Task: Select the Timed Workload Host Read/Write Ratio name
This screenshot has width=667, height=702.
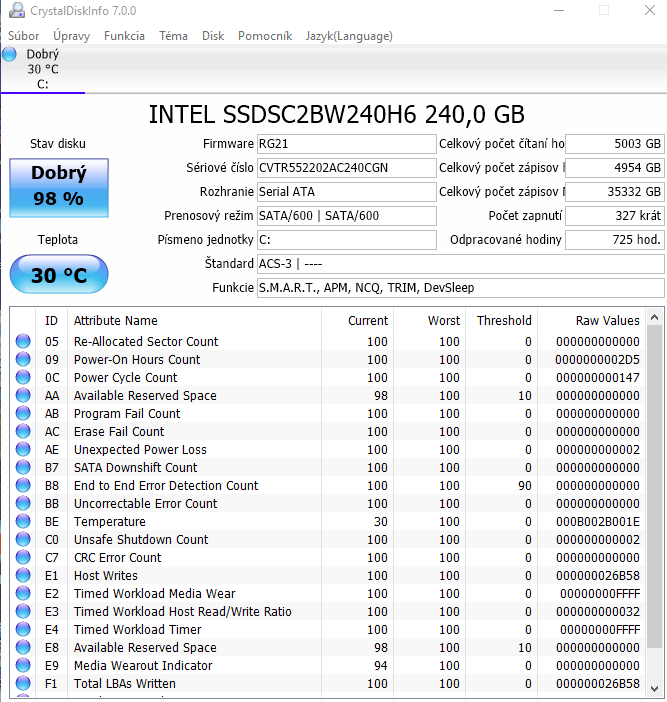Action: click(183, 611)
